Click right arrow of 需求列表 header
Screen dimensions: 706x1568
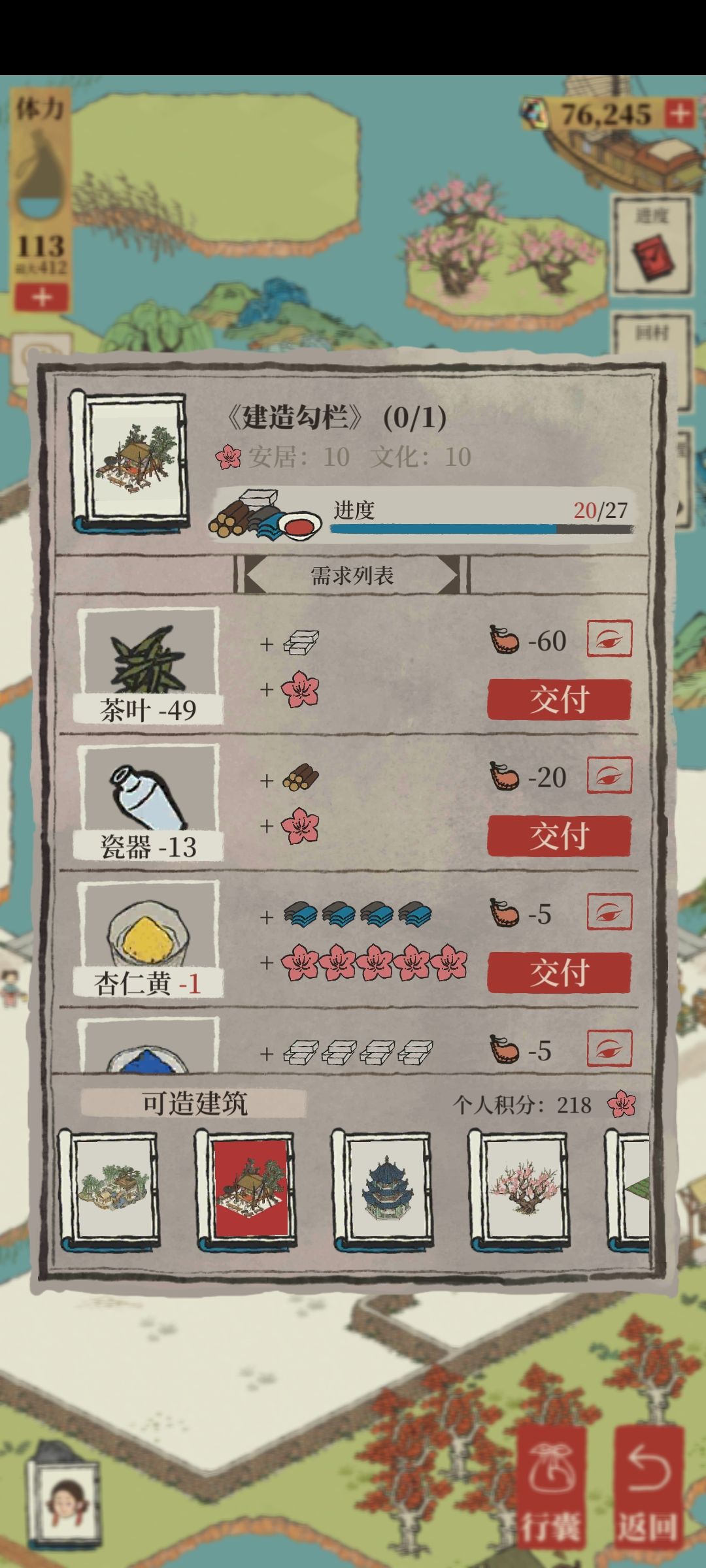tap(451, 575)
